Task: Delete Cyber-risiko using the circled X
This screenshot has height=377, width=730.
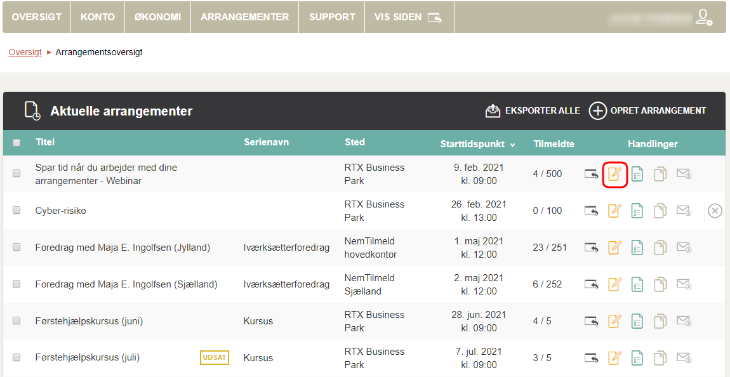Action: point(715,211)
